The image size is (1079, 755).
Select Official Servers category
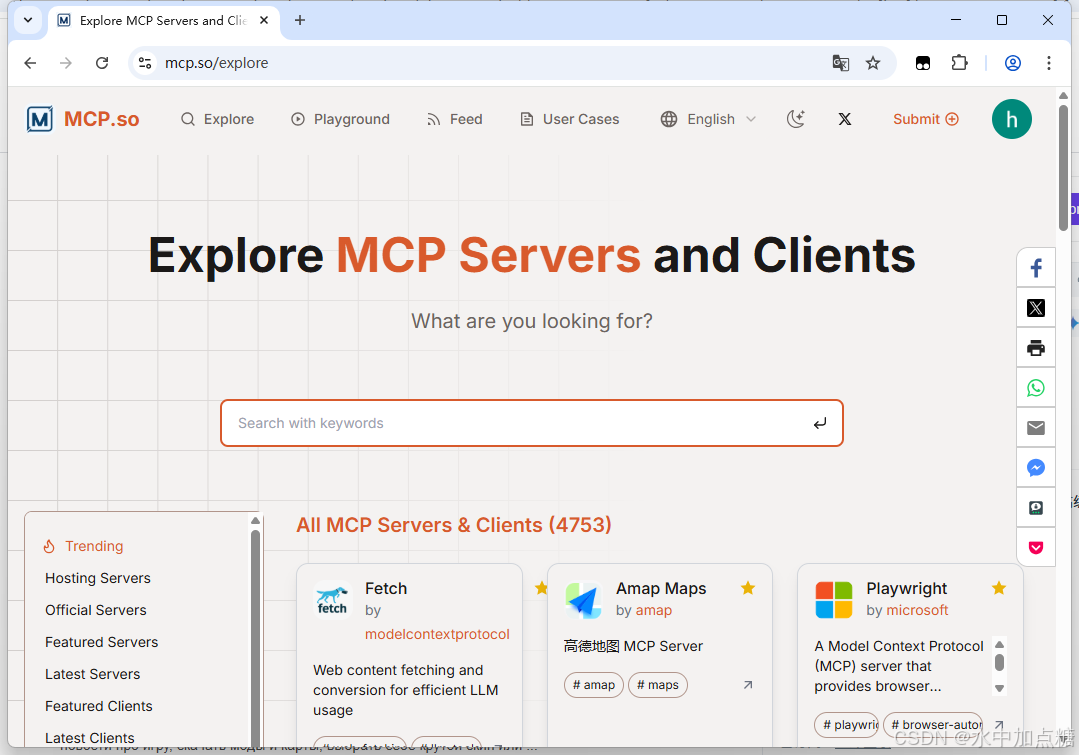pos(96,610)
